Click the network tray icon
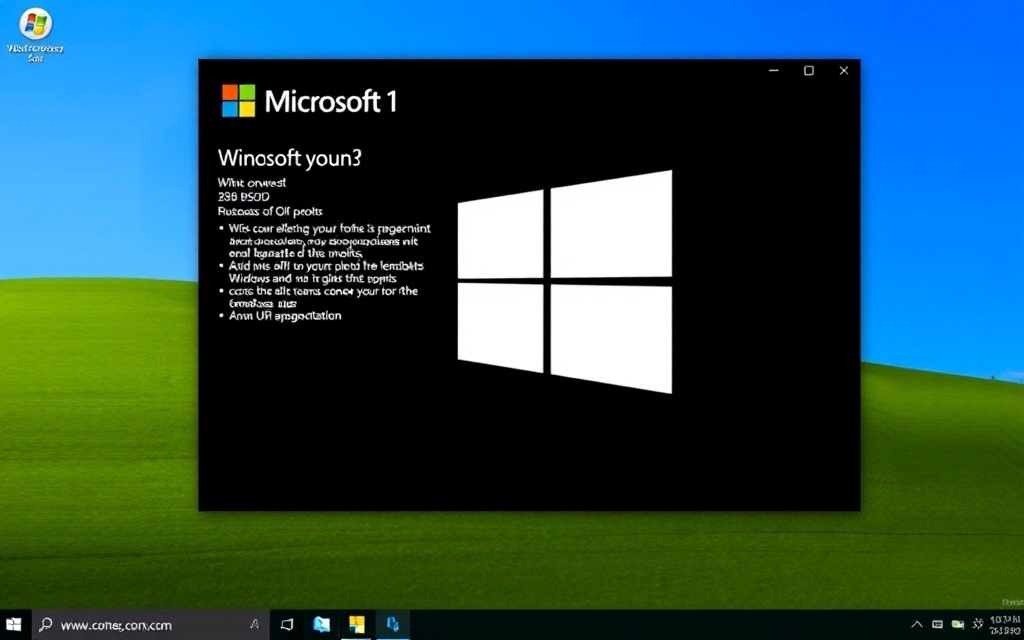1024x640 pixels. (x=978, y=624)
